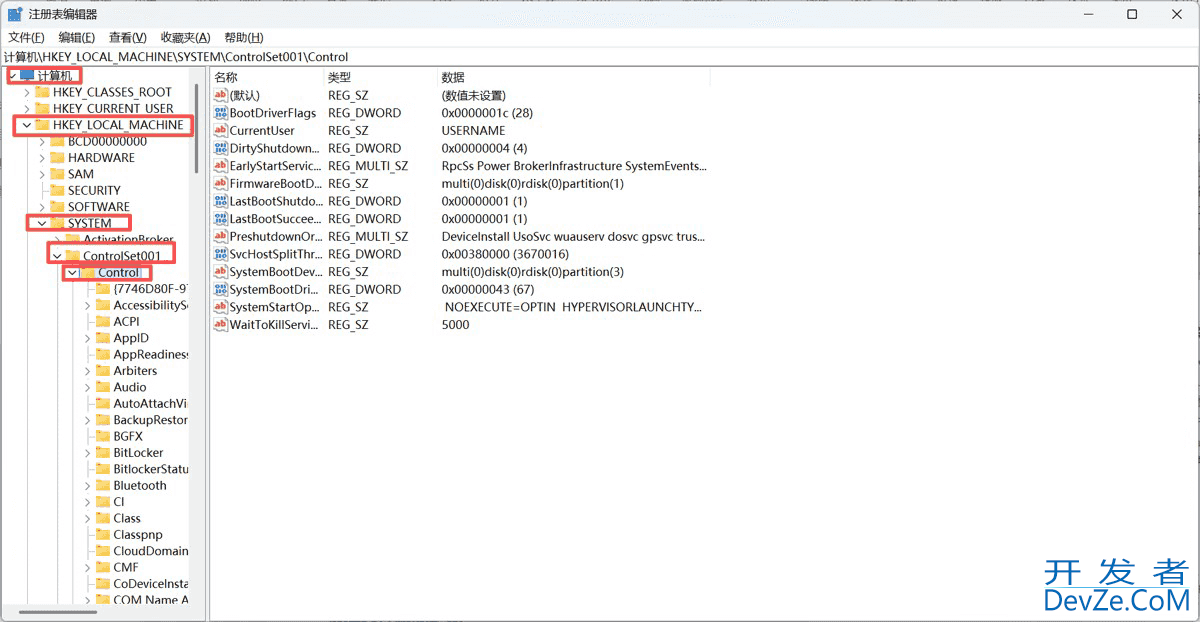This screenshot has width=1200, height=622.
Task: Click the BGFX folder icon
Action: (105, 436)
